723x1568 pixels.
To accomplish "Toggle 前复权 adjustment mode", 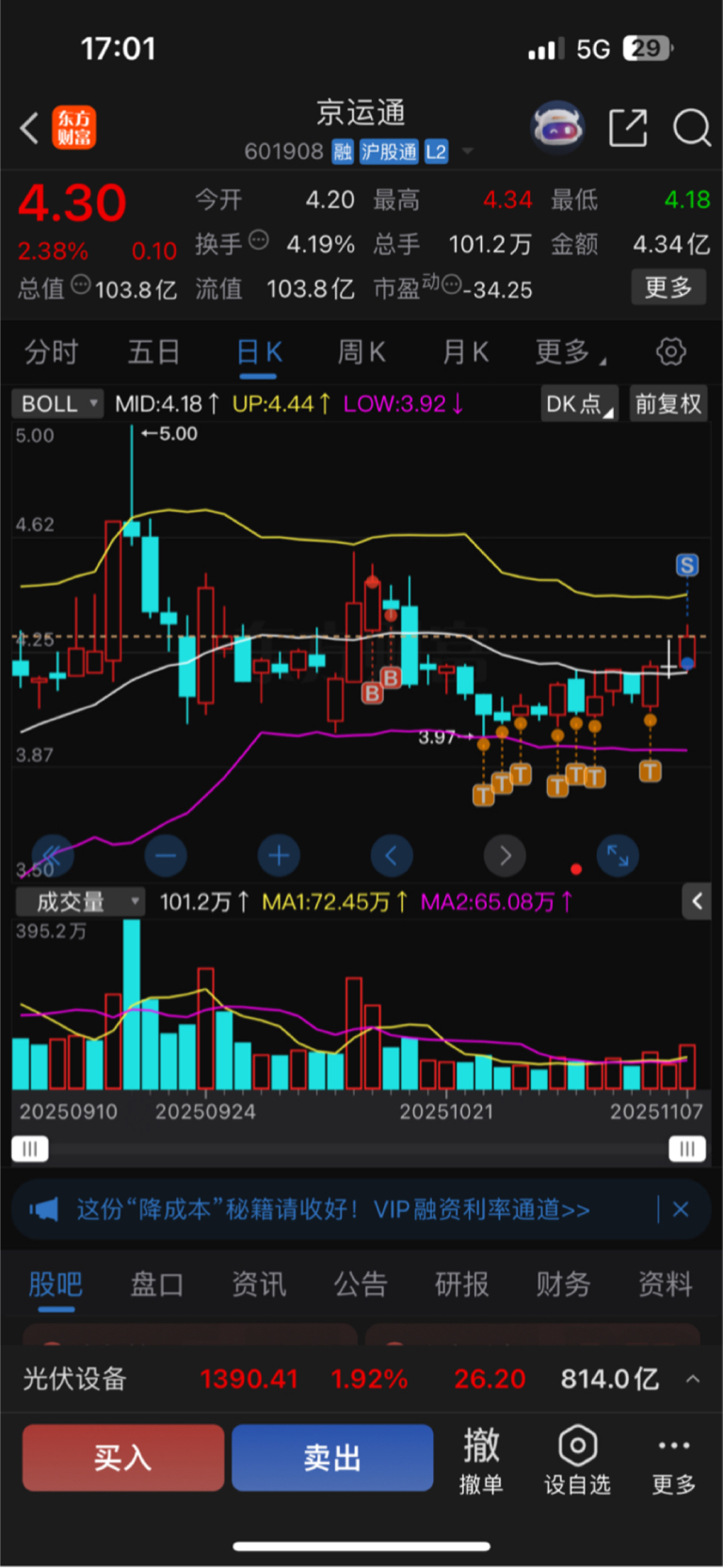I will (x=668, y=404).
